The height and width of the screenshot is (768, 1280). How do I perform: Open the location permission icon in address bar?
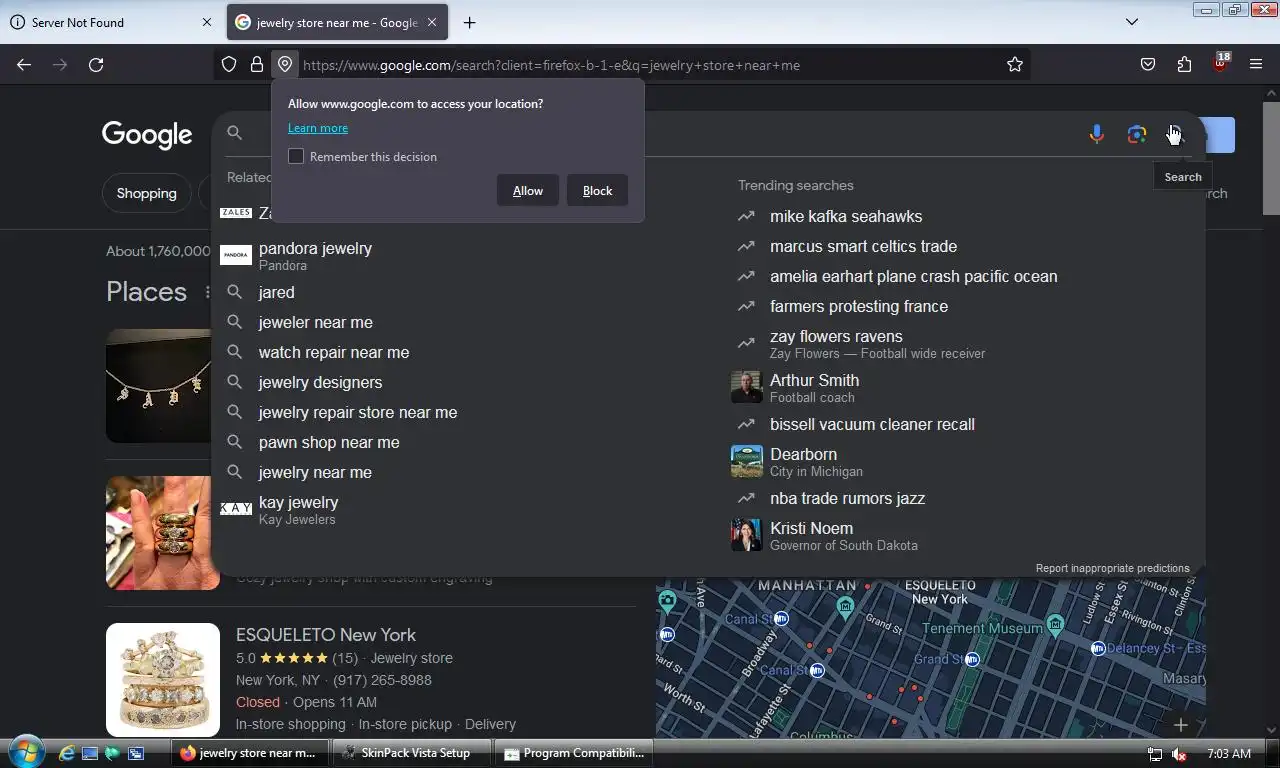(x=285, y=65)
